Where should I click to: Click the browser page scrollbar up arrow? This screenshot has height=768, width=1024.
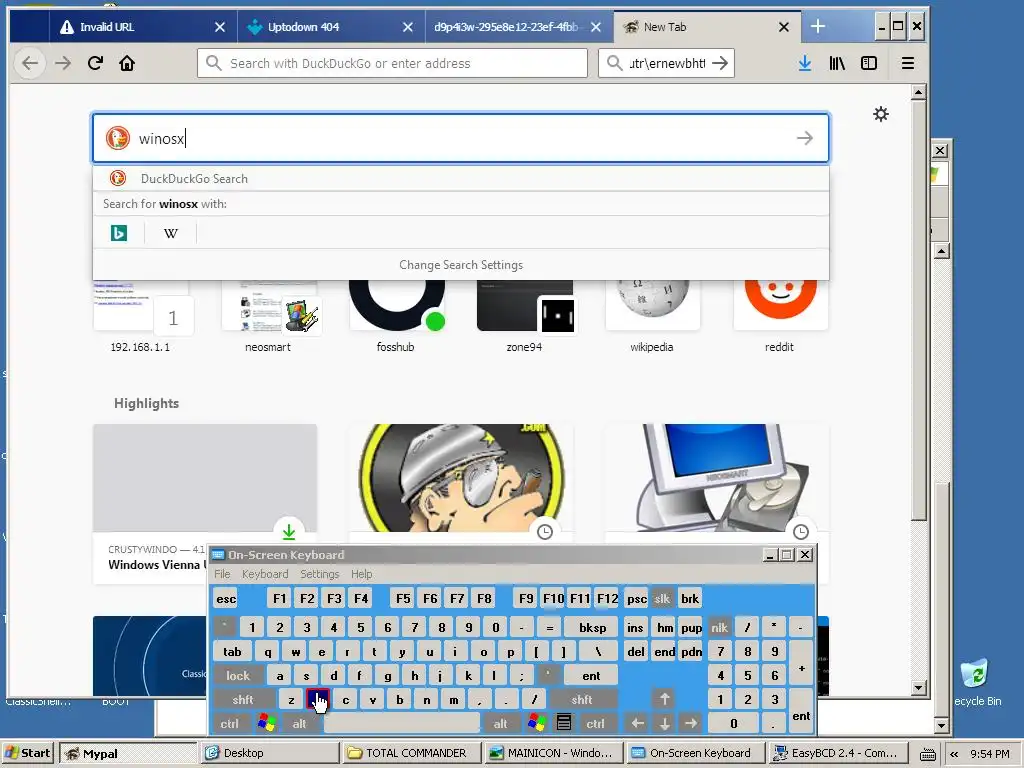click(918, 92)
